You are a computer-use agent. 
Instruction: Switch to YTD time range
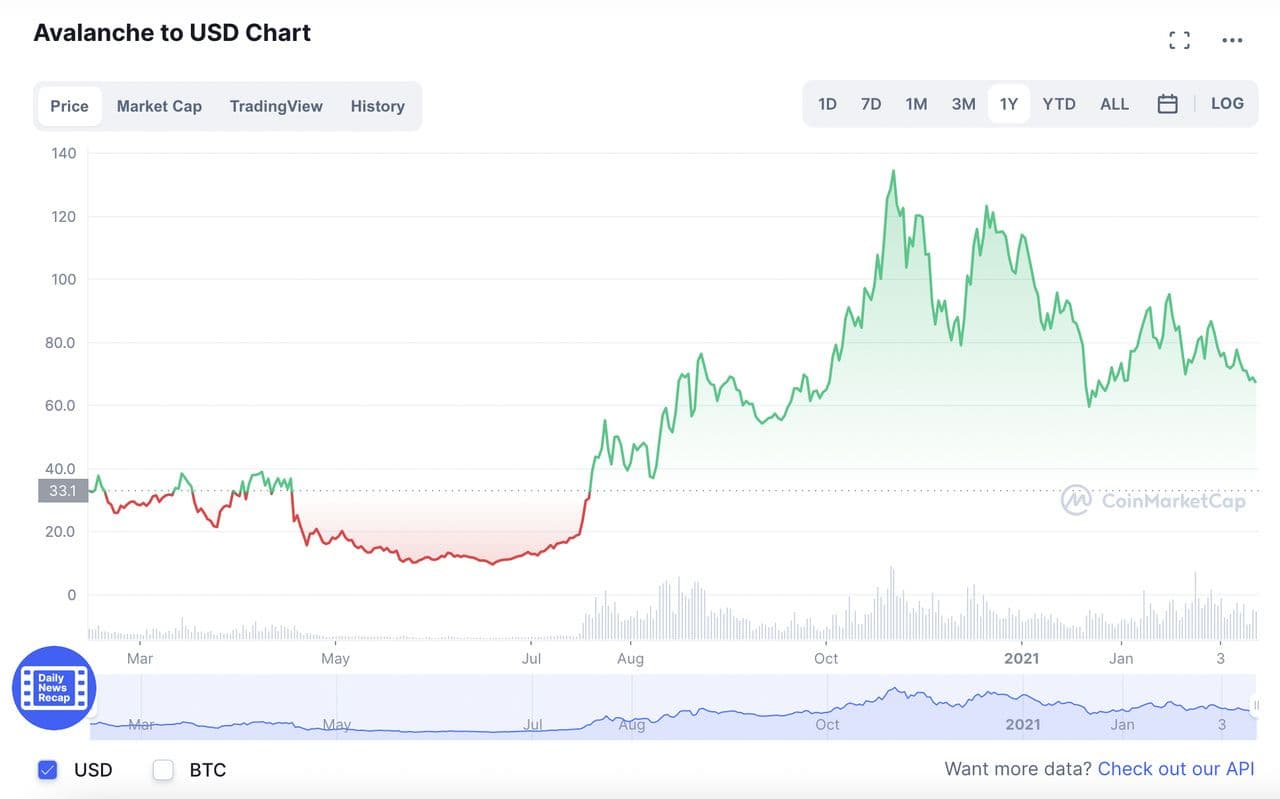[1059, 104]
